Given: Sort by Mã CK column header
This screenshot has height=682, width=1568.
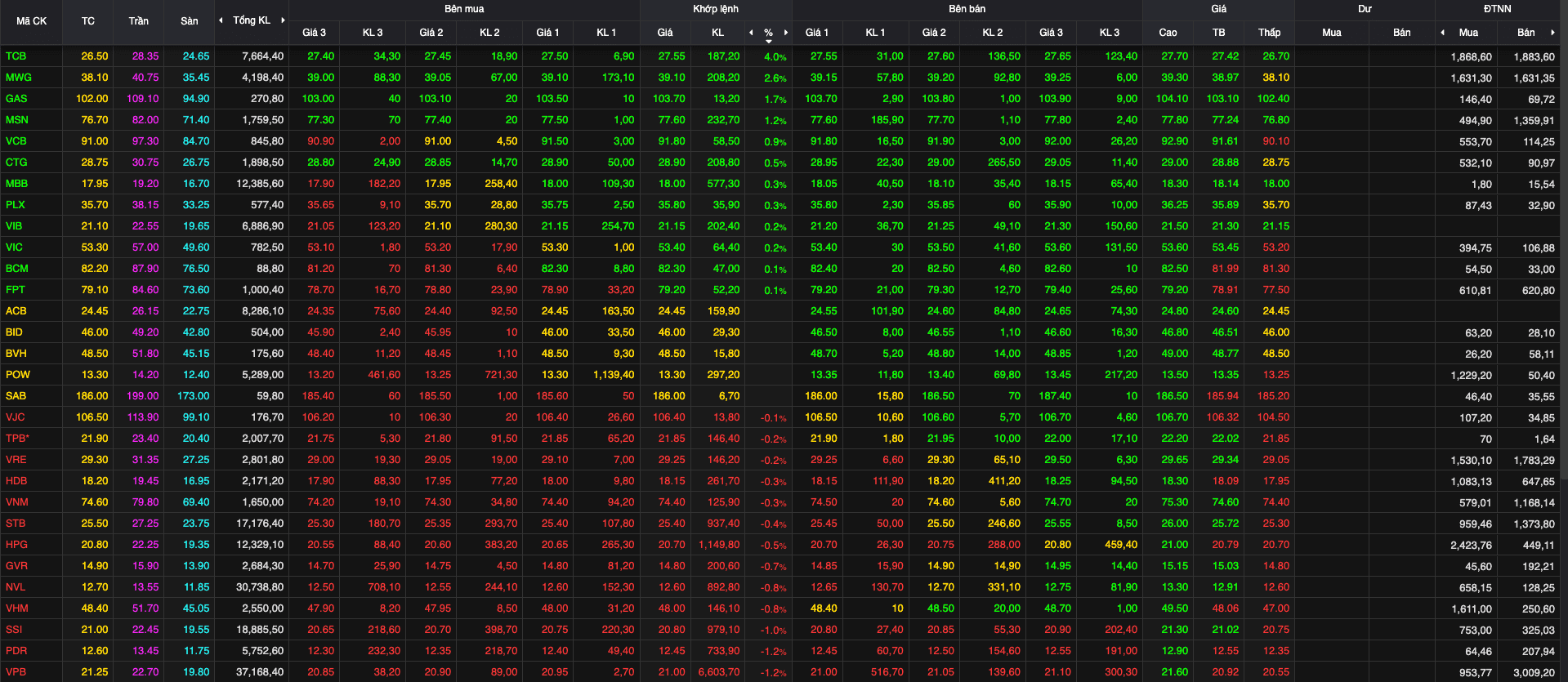Looking at the screenshot, I should (31, 21).
